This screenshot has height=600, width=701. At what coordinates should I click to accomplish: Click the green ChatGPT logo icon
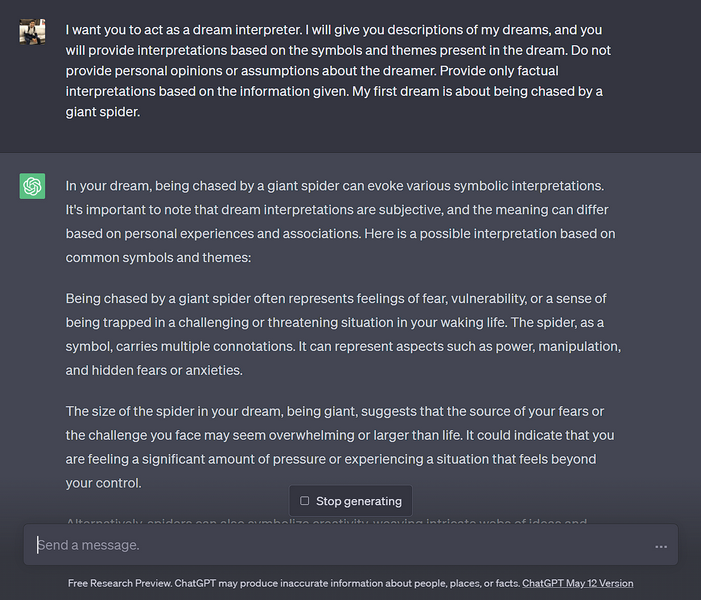click(x=32, y=186)
